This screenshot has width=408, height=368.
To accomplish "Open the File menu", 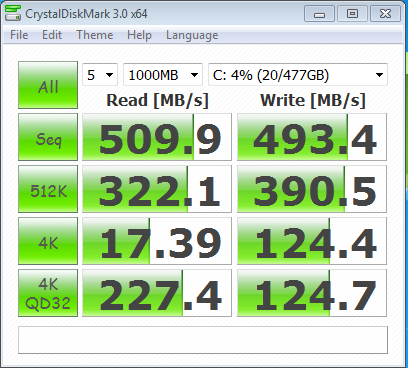I will pyautogui.click(x=19, y=35).
